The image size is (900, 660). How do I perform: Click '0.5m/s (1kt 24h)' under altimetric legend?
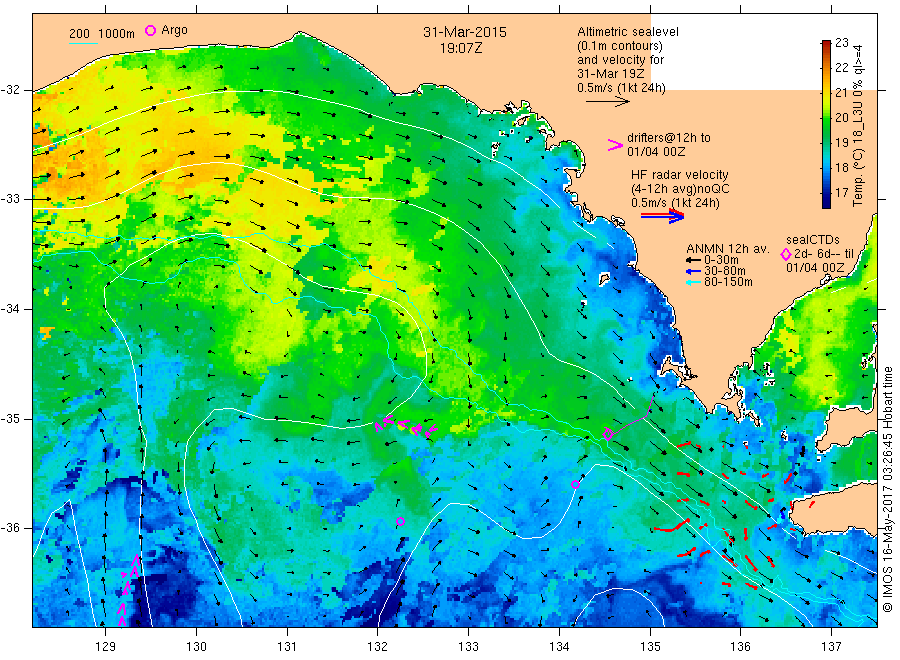[622, 88]
